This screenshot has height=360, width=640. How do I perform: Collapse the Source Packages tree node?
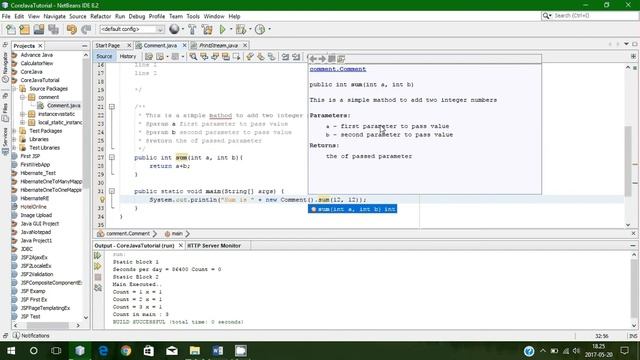14,89
